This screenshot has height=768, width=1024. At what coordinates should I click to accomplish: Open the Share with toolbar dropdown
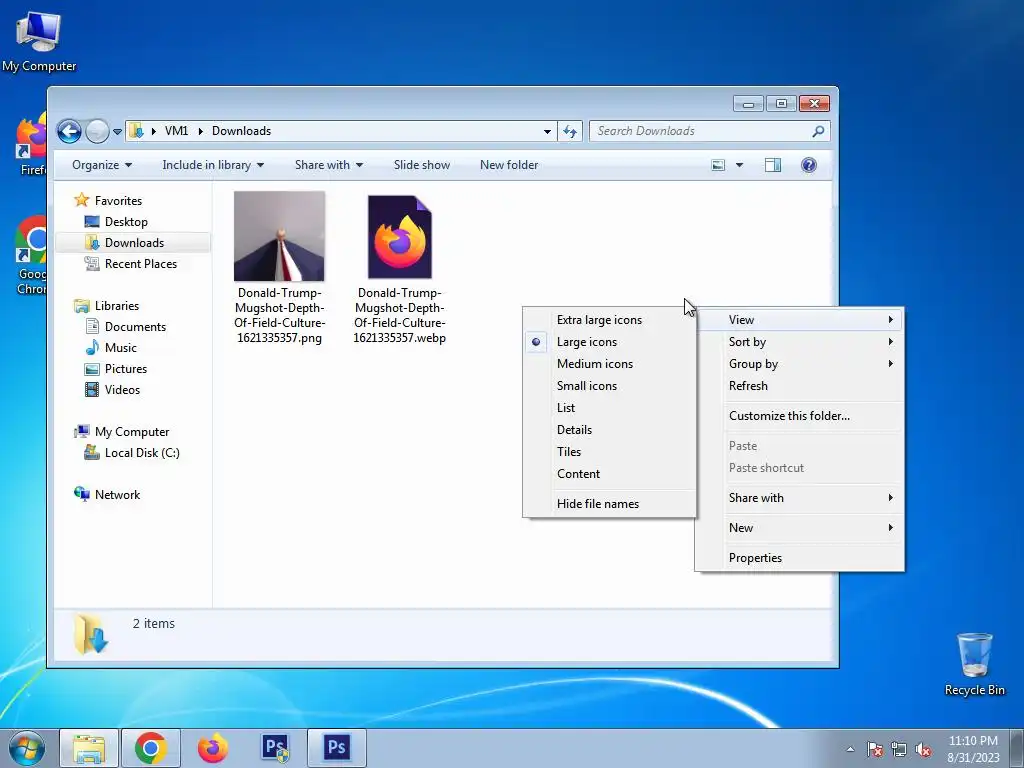(328, 165)
